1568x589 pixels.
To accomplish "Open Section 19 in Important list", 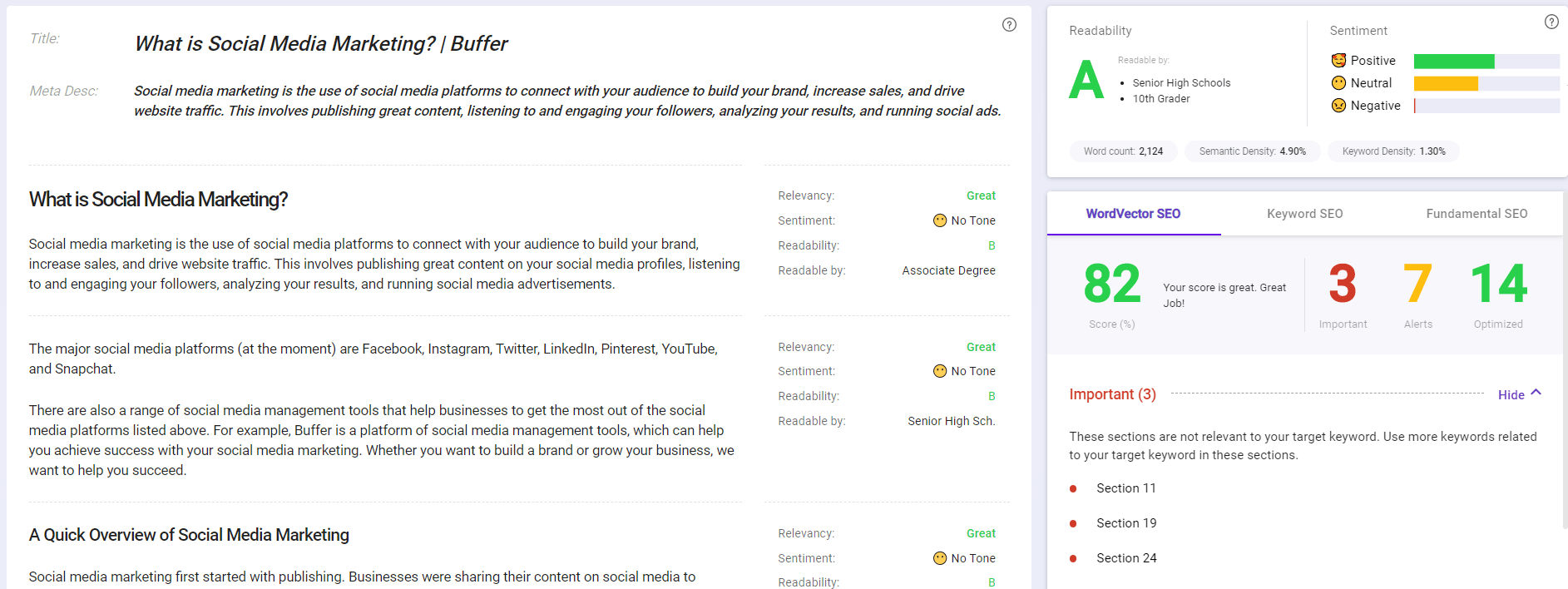I will (1126, 523).
